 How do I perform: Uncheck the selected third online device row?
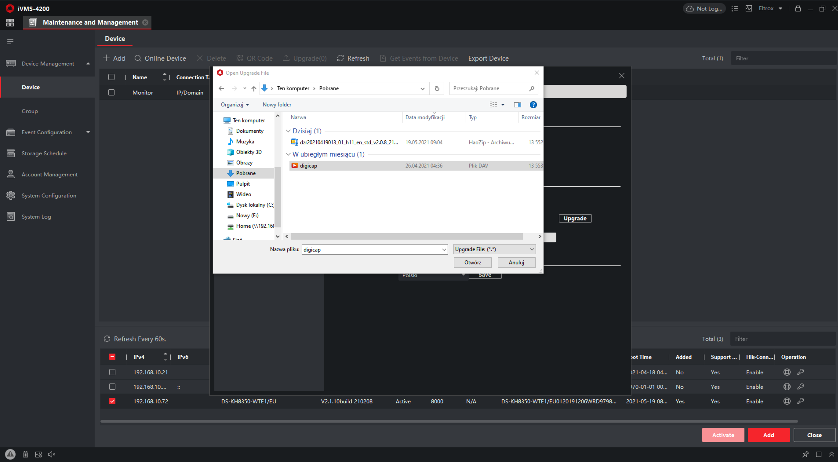tap(112, 401)
